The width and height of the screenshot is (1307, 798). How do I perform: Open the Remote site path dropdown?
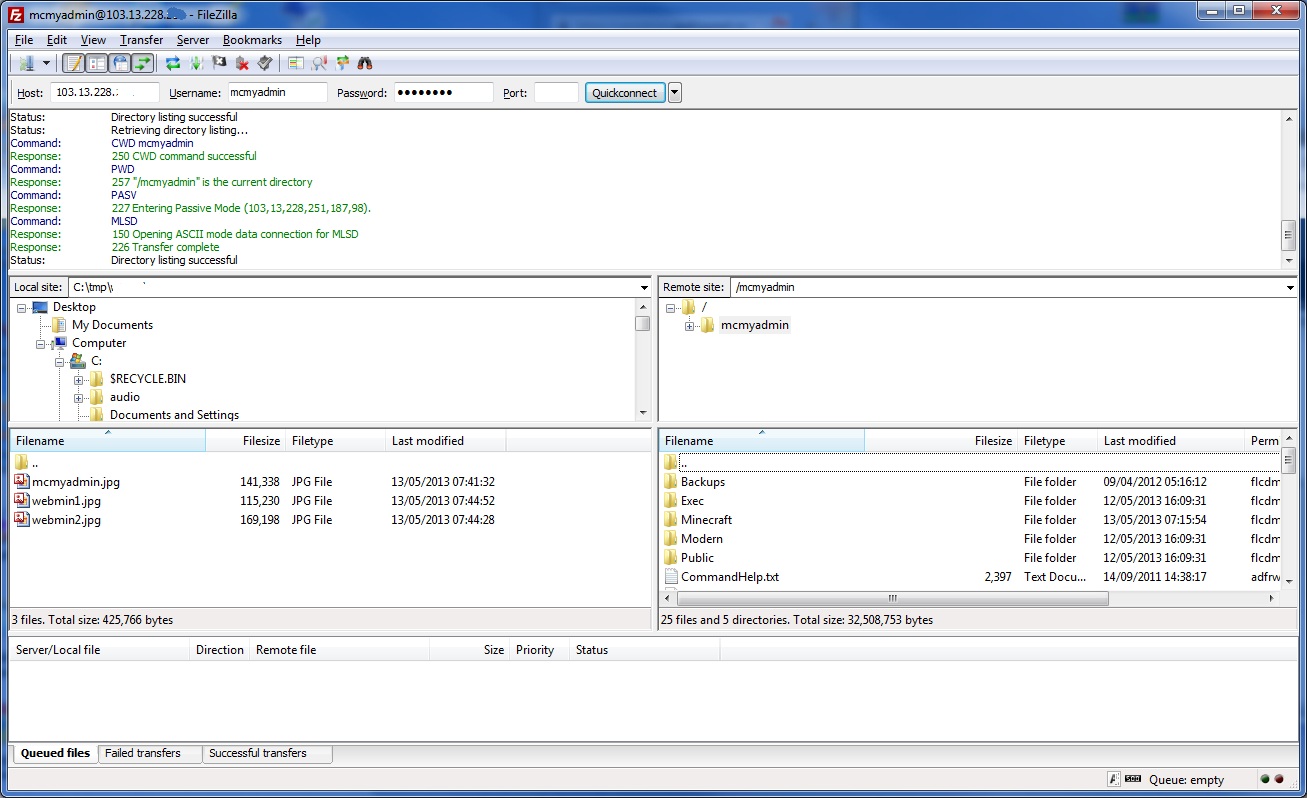pyautogui.click(x=1290, y=288)
